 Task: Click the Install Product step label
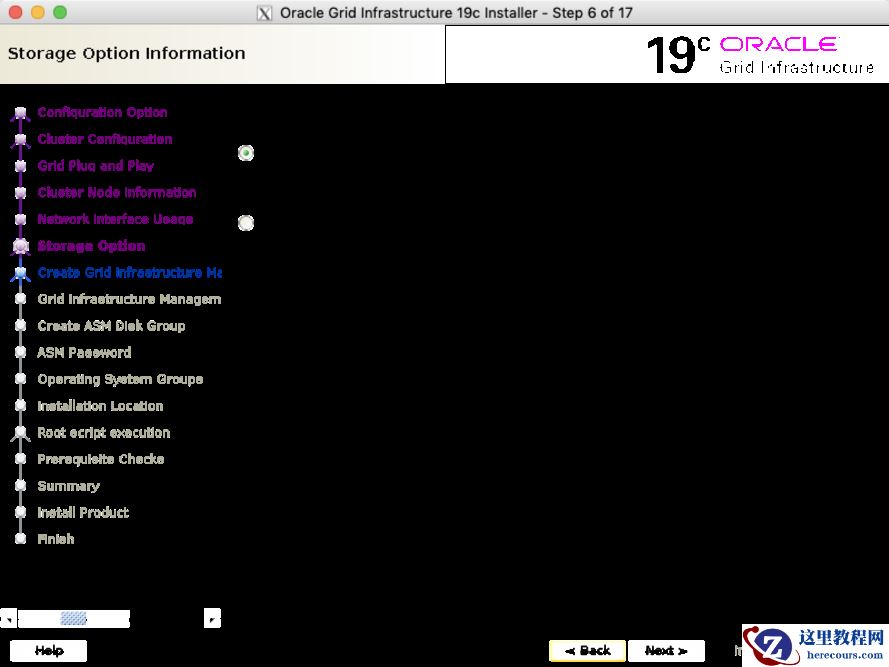tap(83, 512)
